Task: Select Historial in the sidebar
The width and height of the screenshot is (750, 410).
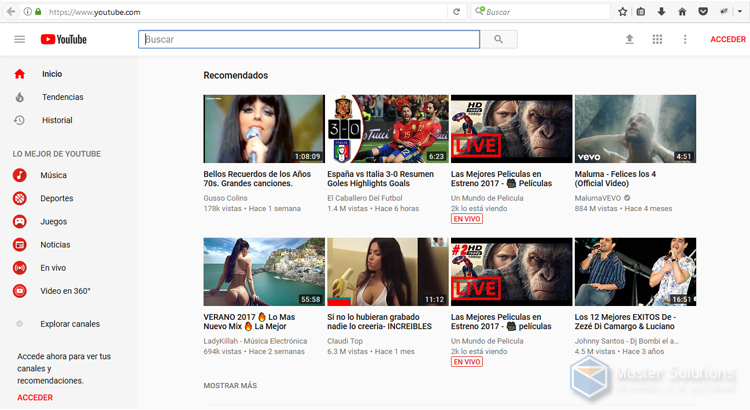Action: (57, 120)
